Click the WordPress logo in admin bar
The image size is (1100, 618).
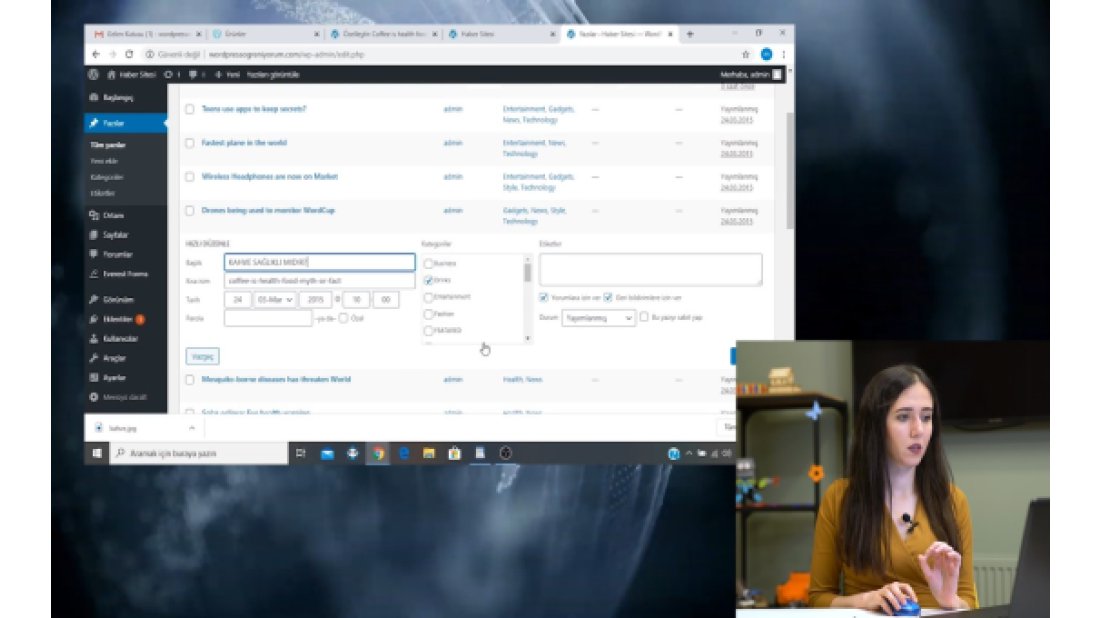click(x=93, y=74)
